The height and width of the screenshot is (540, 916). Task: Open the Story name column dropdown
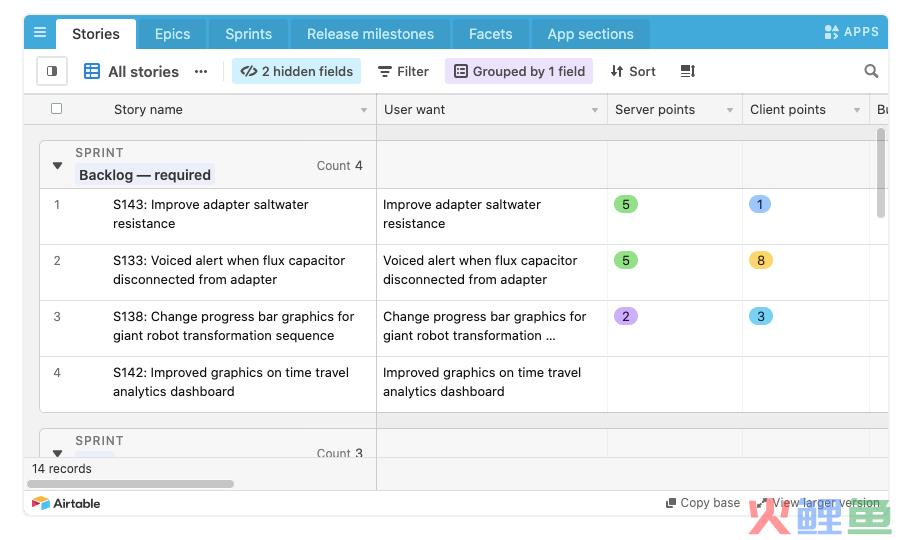[364, 110]
